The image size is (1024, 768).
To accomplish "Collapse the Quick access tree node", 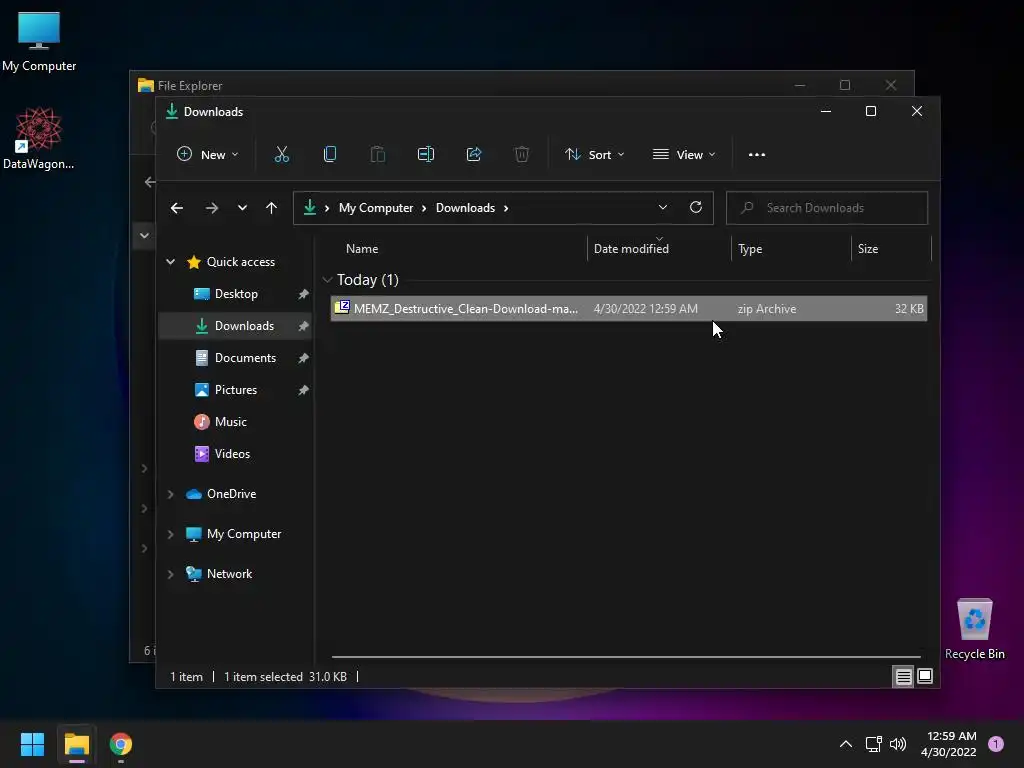I will coord(170,262).
